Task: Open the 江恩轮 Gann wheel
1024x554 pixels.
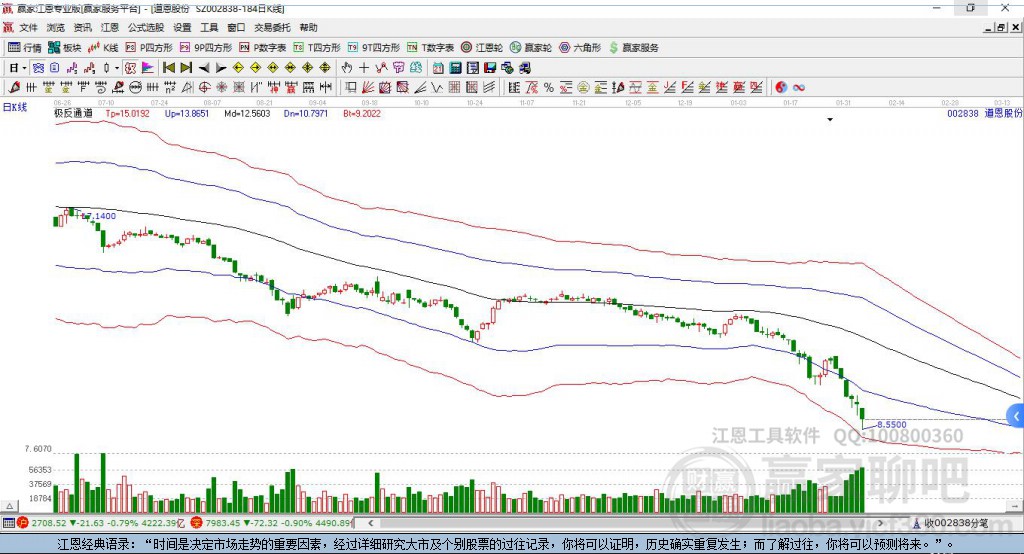Action: (x=481, y=48)
